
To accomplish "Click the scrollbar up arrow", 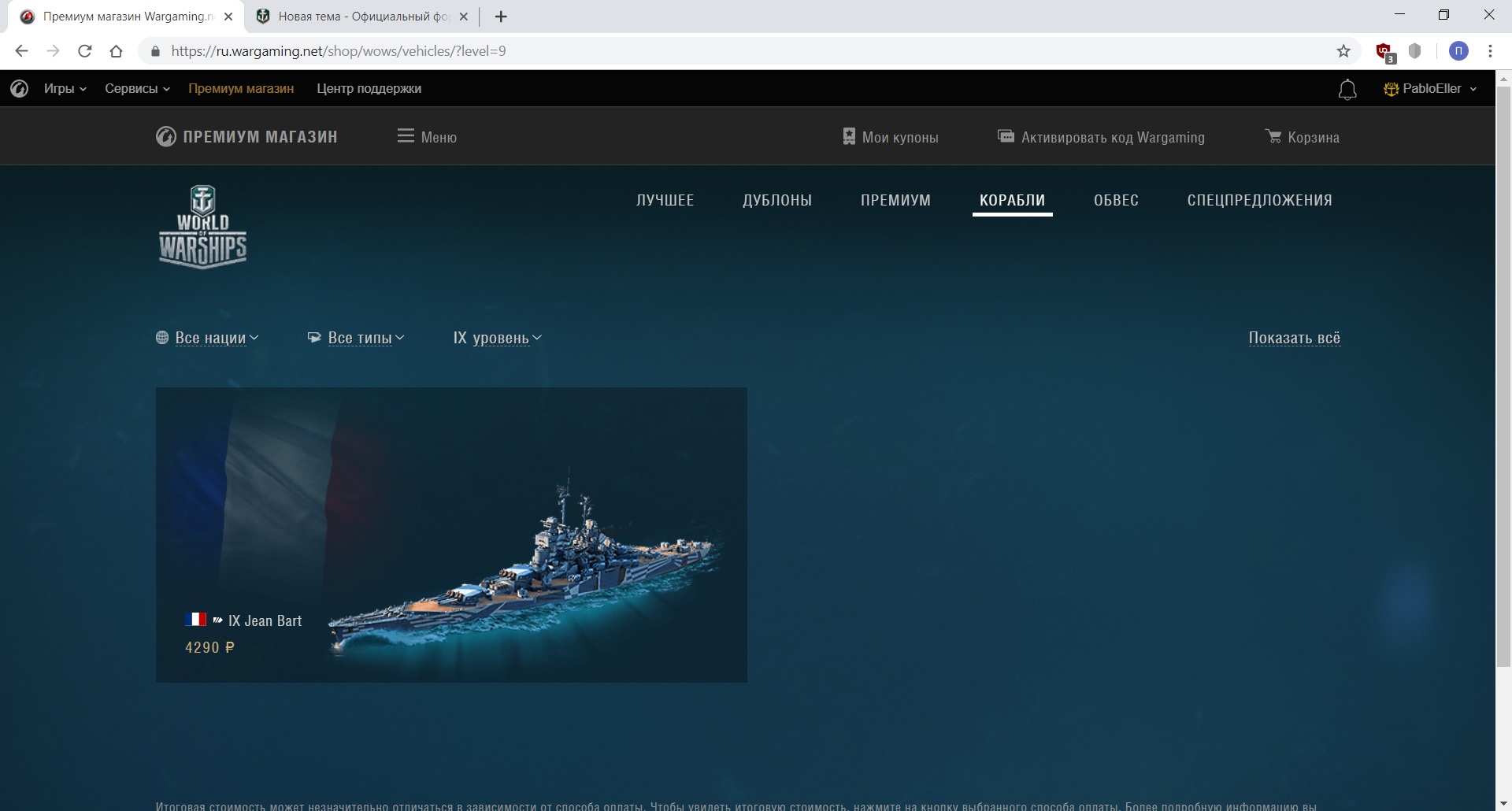I will pos(1504,78).
